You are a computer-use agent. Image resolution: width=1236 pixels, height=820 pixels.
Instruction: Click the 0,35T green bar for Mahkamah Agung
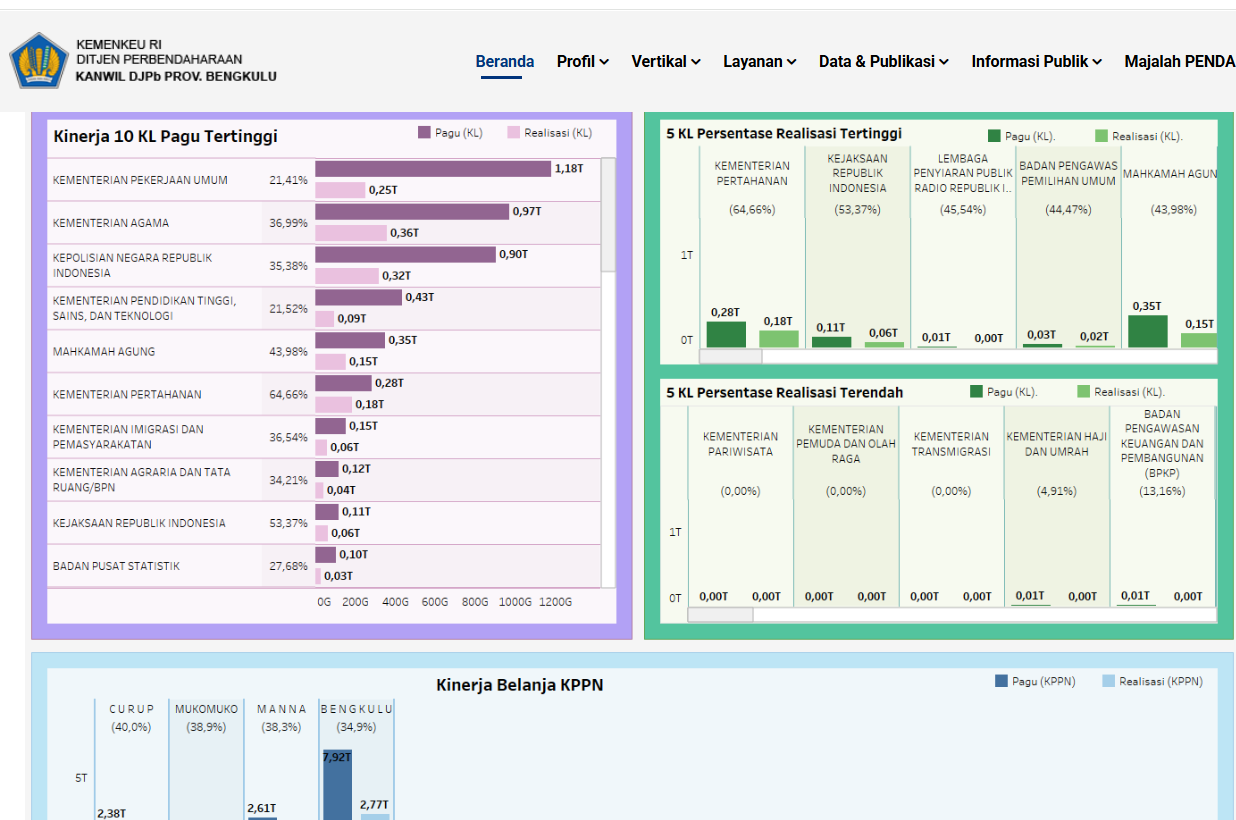(x=1147, y=331)
